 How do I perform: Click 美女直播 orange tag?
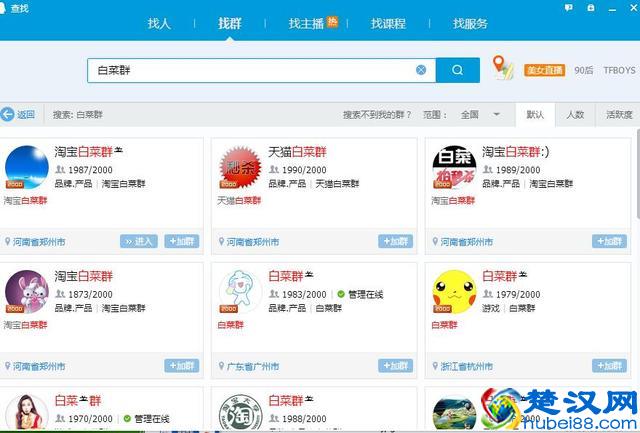click(x=544, y=70)
